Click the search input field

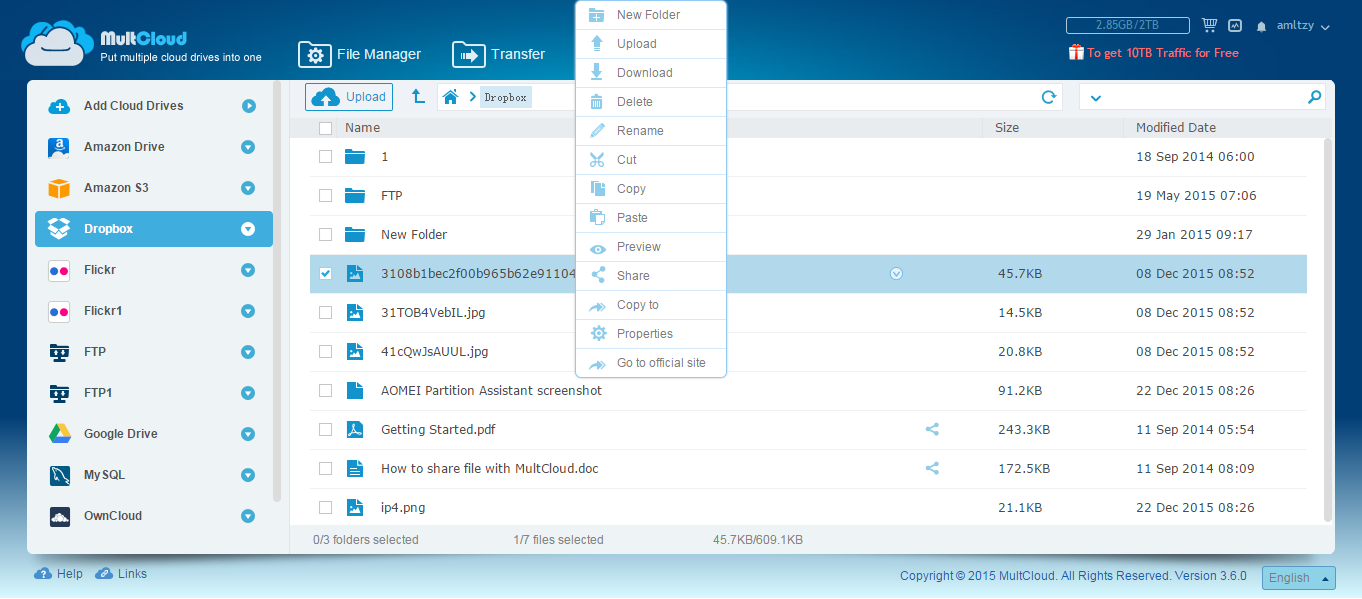pos(1203,97)
